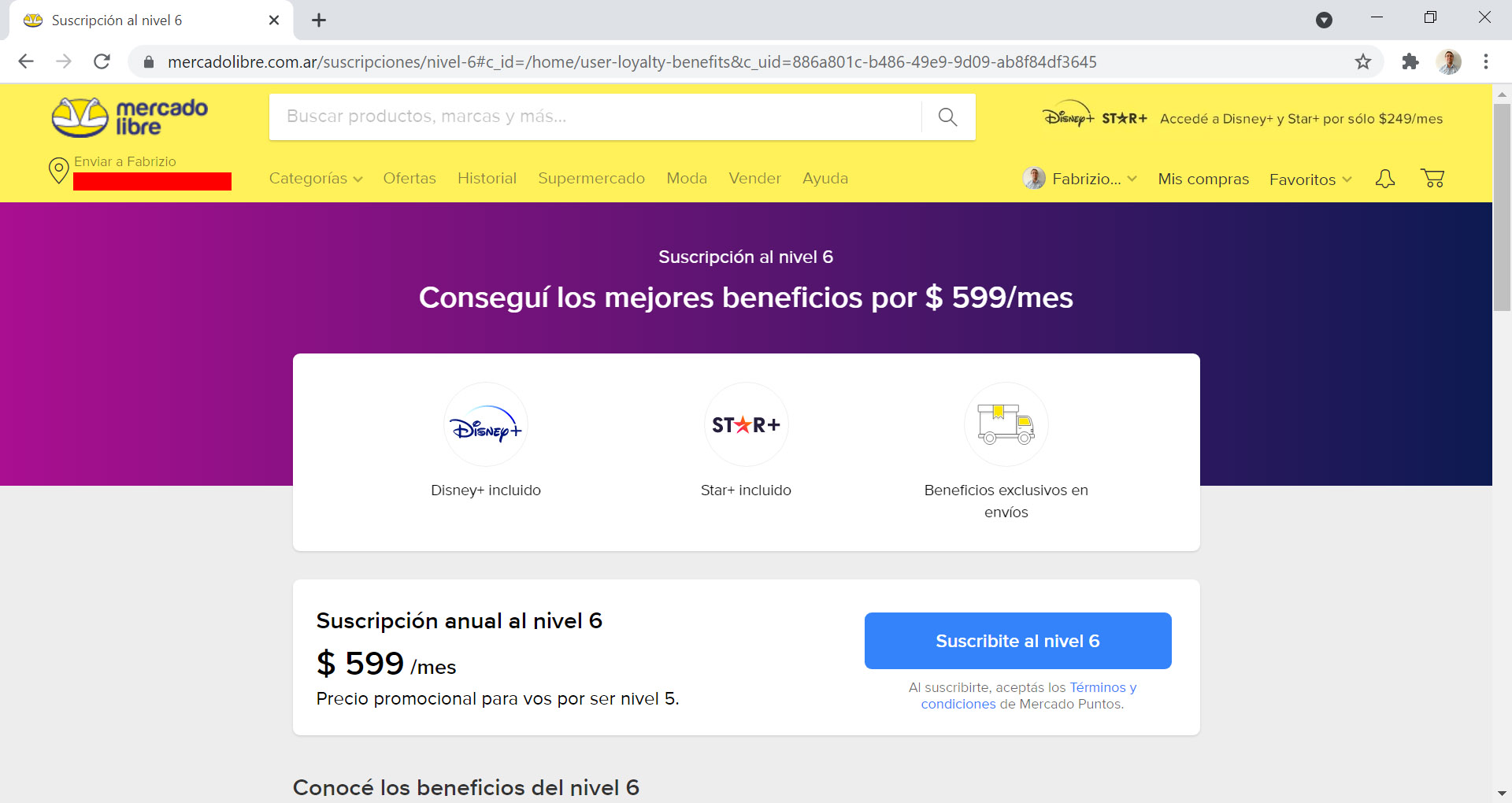Click the $ 599 /mes price
The height and width of the screenshot is (803, 1512).
coord(386,664)
